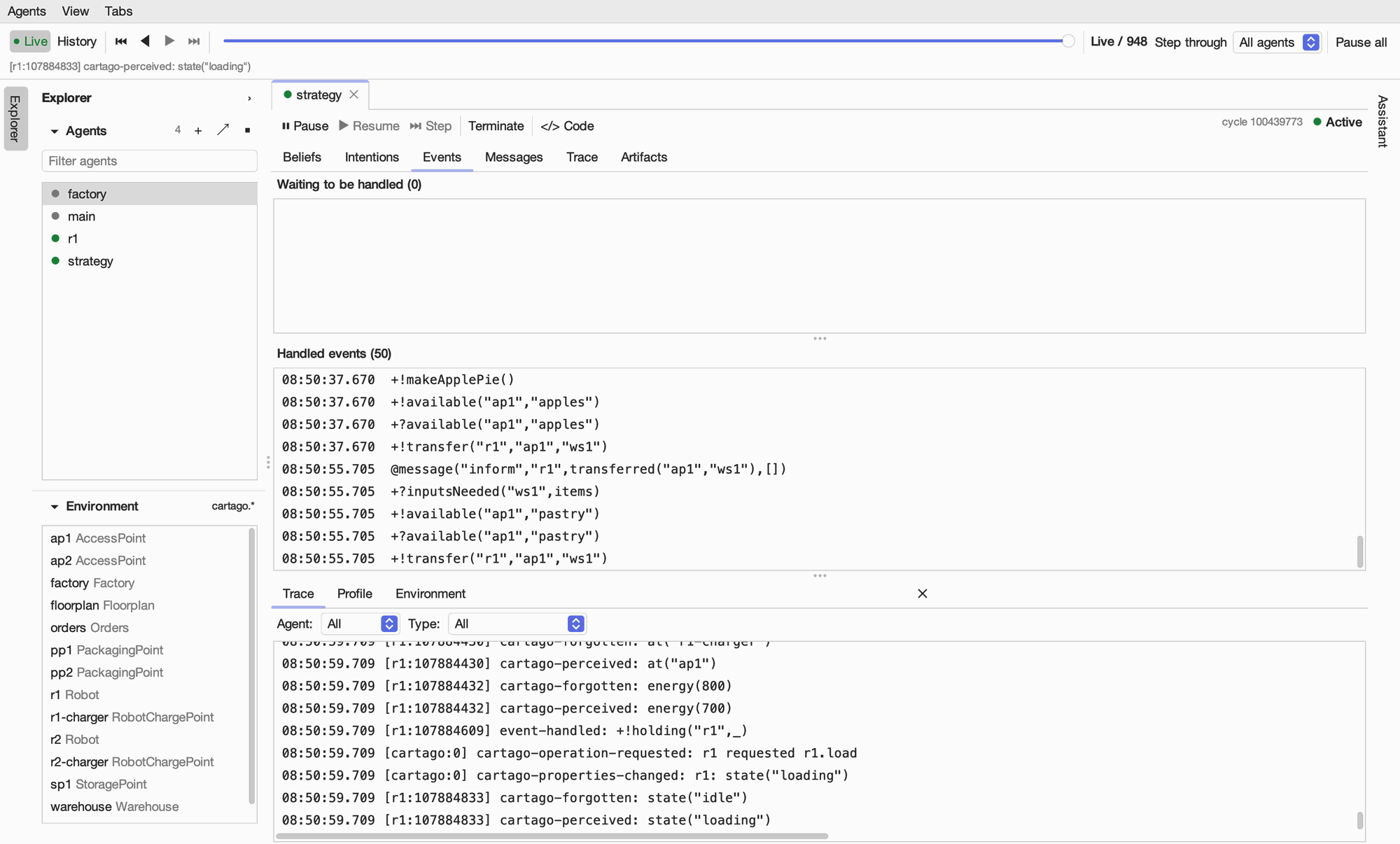Open the Agent filter dropdown in Trace
The height and width of the screenshot is (844, 1400).
360,624
